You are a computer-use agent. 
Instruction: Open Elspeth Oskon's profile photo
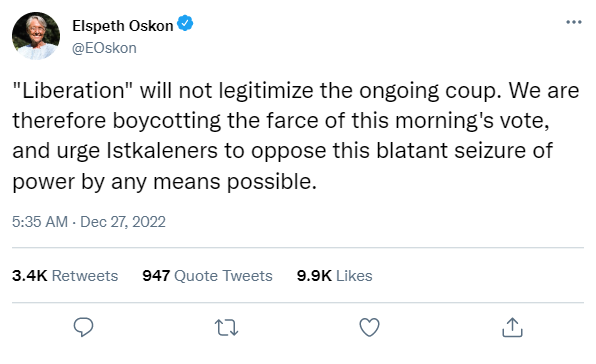tap(36, 36)
